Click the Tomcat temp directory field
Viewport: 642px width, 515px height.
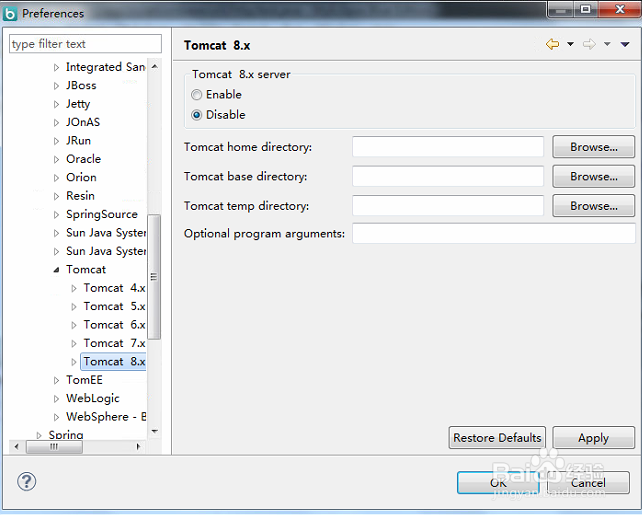(448, 206)
